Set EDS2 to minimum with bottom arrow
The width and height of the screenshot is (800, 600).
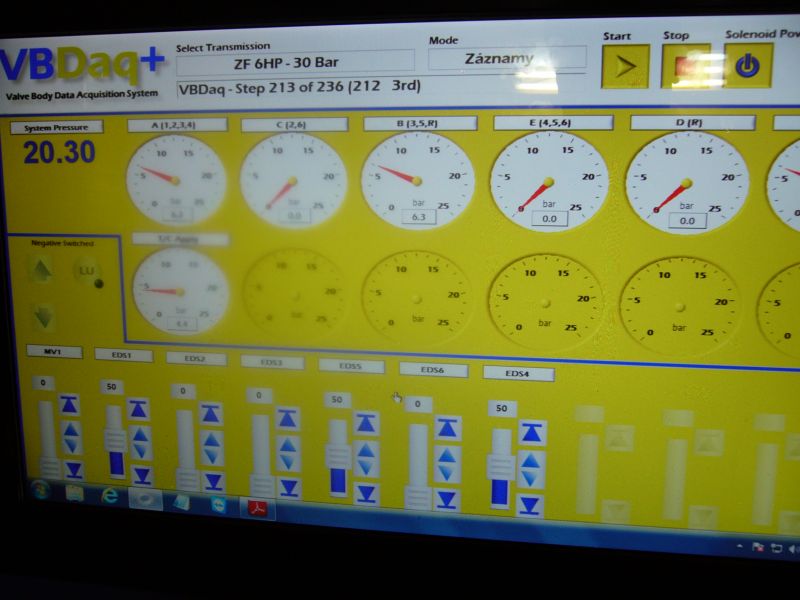tap(214, 482)
